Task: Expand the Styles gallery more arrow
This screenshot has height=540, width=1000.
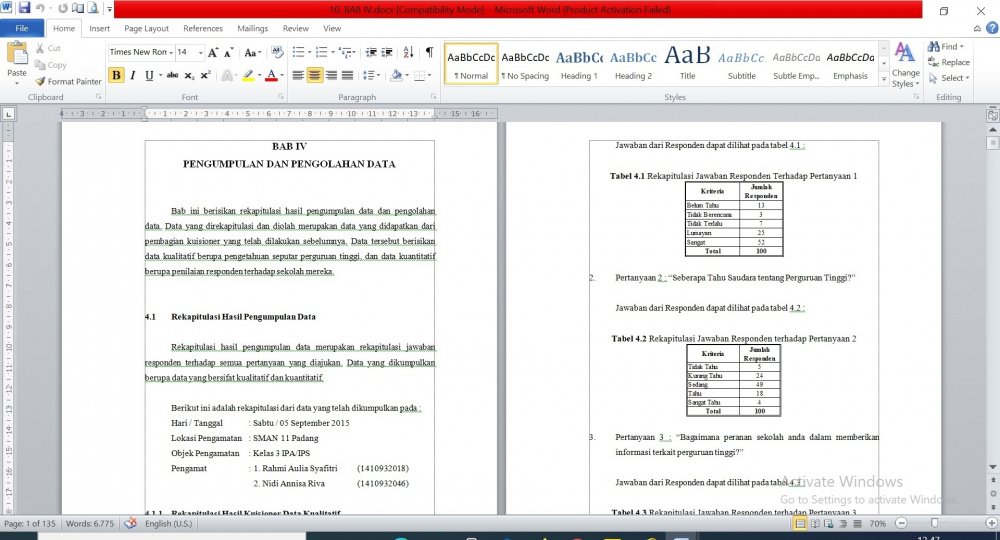Action: click(x=884, y=80)
